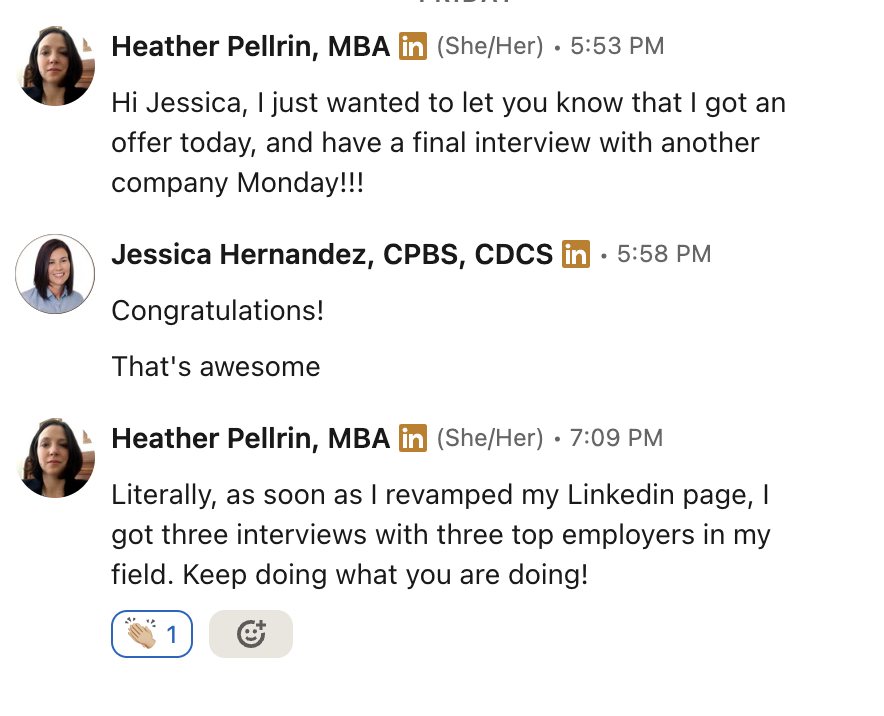This screenshot has height=716, width=884.
Task: Click LinkedIn badge beside Heather's 7:09 PM message
Action: [x=413, y=438]
